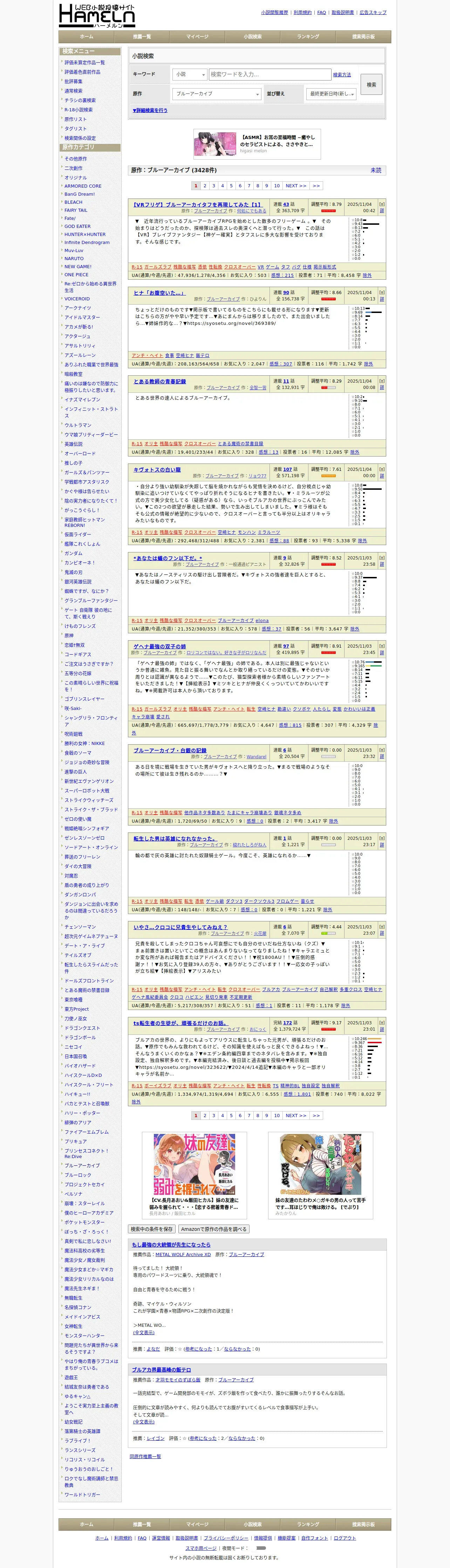450x1568 pixels.
Task: Click the VR tag on the first result
Action: pos(260,267)
